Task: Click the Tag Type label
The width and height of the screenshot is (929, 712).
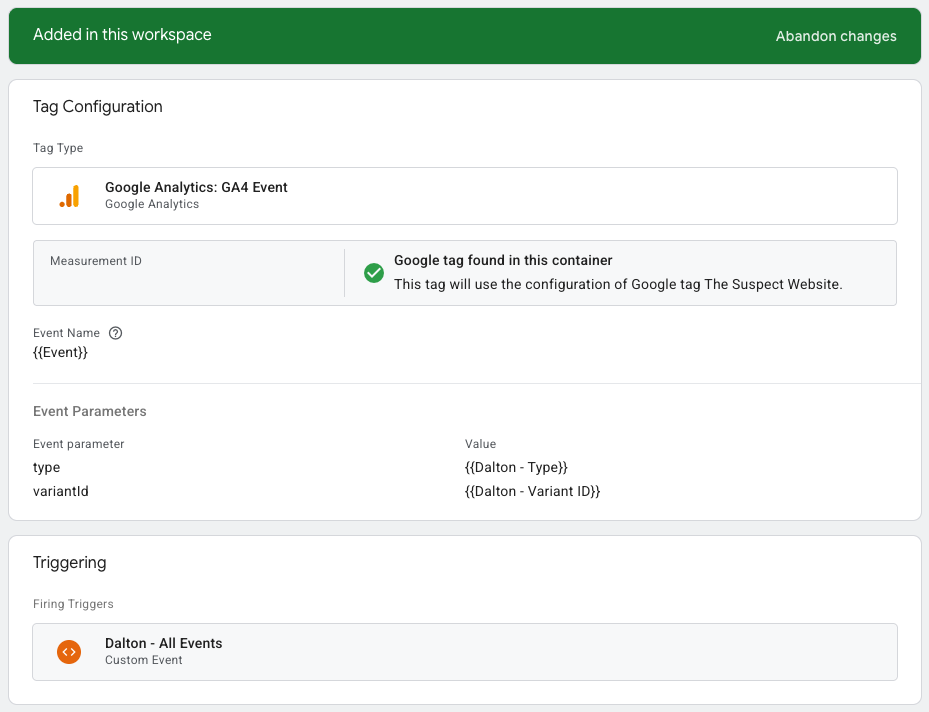Action: [x=58, y=148]
